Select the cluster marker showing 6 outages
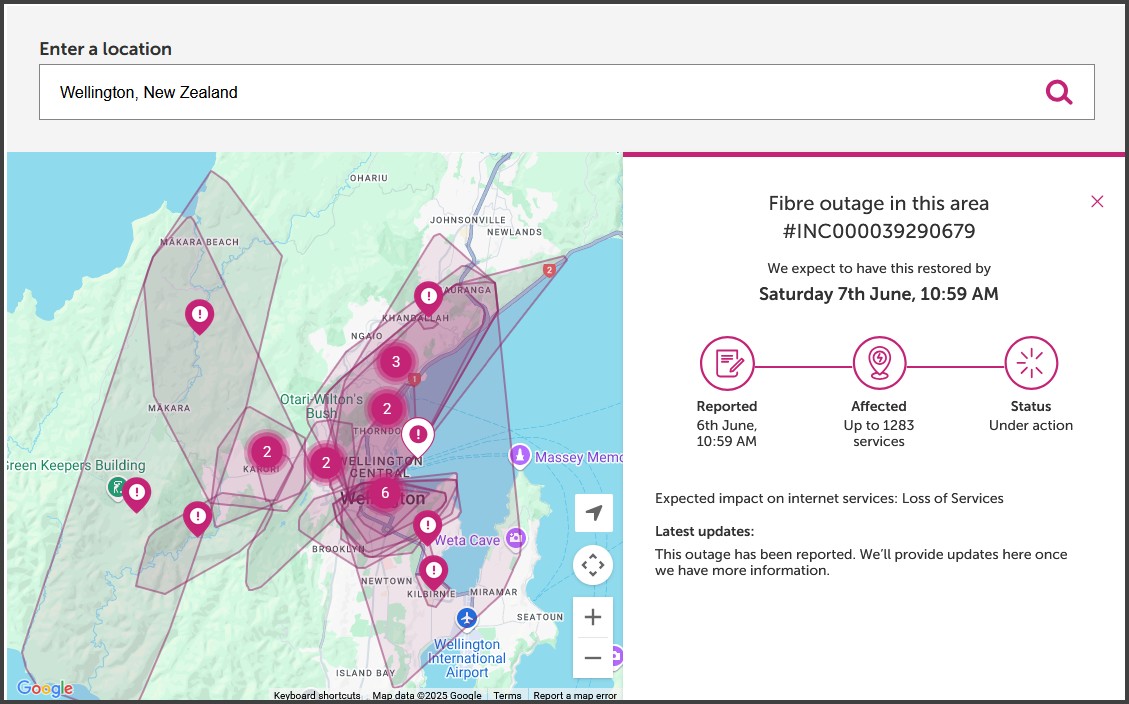1129x704 pixels. point(385,493)
